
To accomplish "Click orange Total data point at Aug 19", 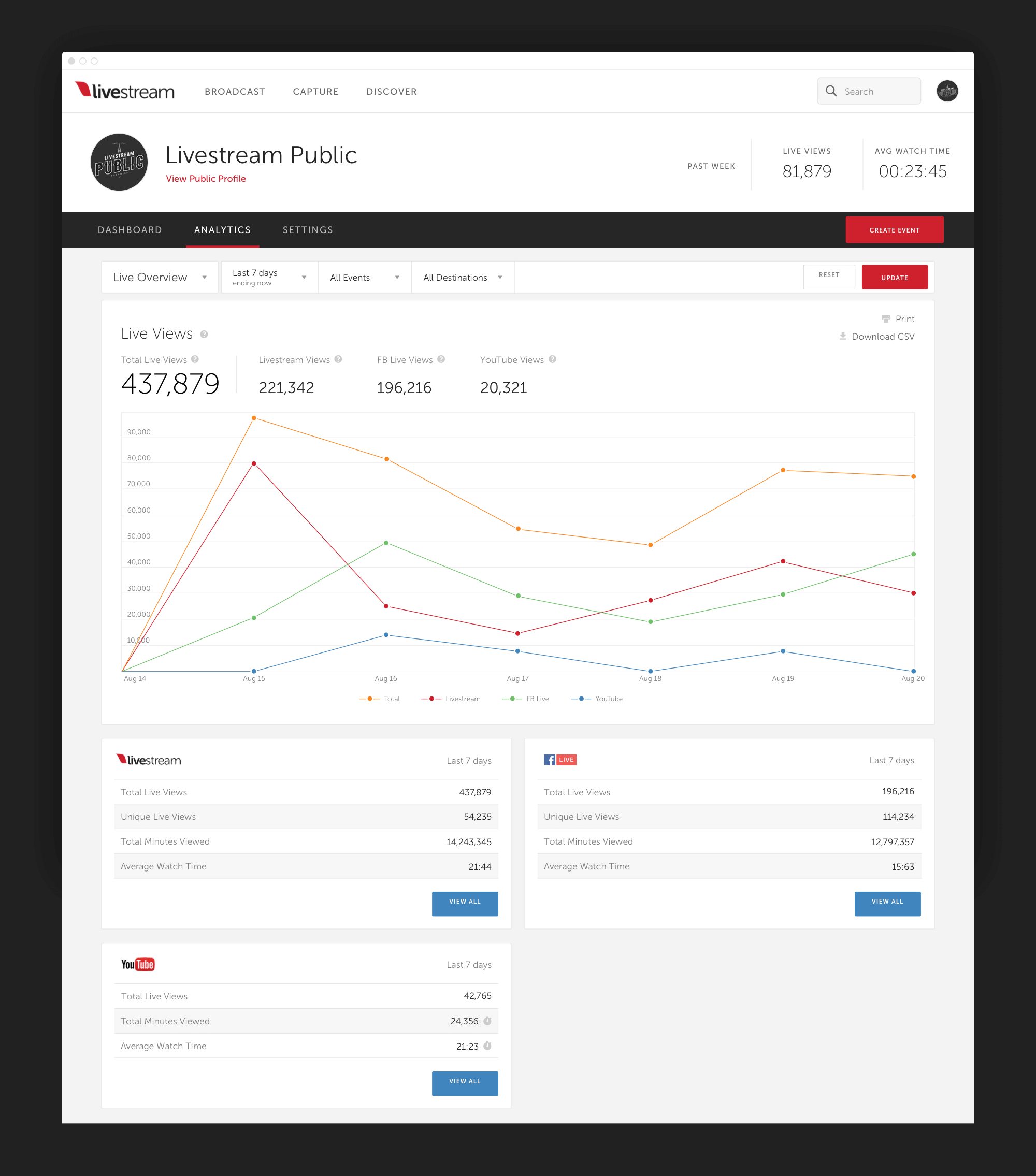I will point(783,471).
